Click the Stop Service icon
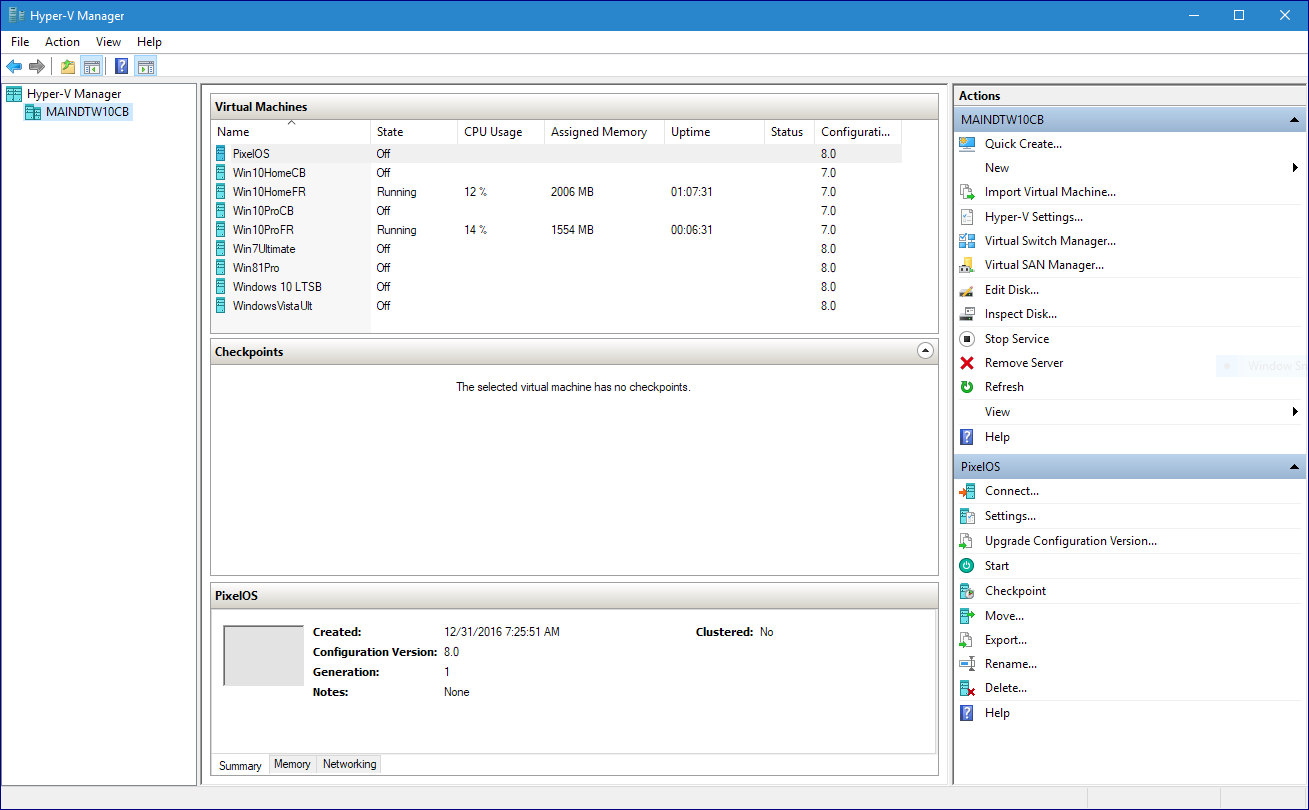 967,339
